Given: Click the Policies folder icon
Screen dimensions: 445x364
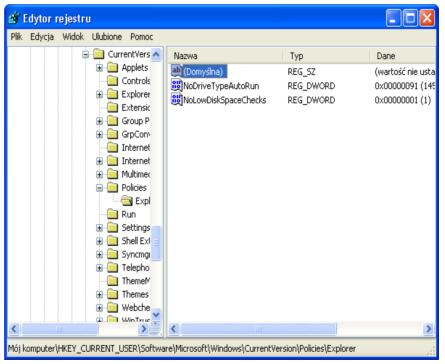Looking at the screenshot, I should point(113,188).
